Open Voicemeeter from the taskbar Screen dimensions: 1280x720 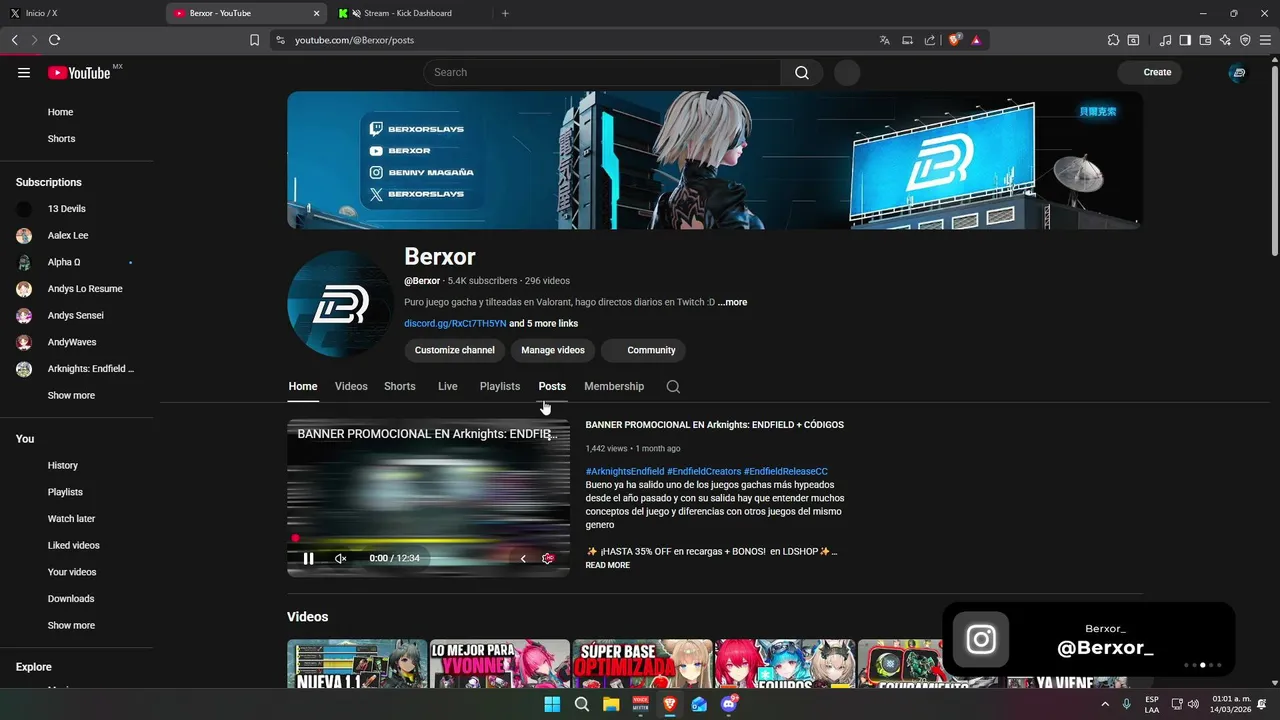point(640,704)
